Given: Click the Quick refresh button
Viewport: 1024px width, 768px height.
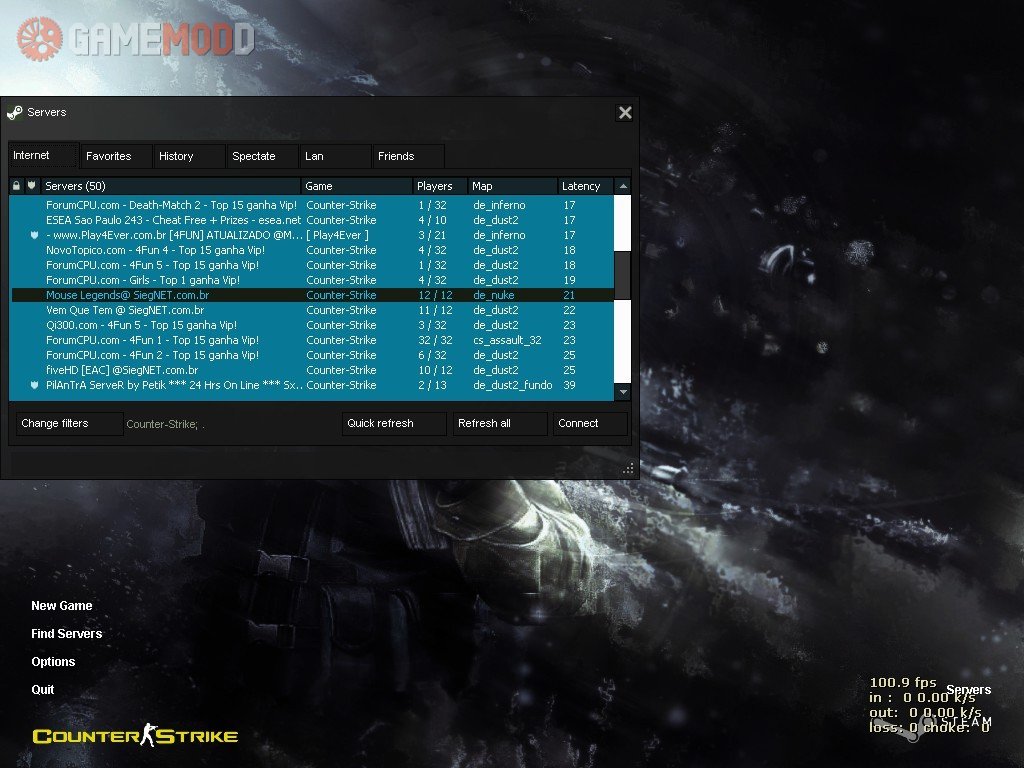Looking at the screenshot, I should coord(393,424).
